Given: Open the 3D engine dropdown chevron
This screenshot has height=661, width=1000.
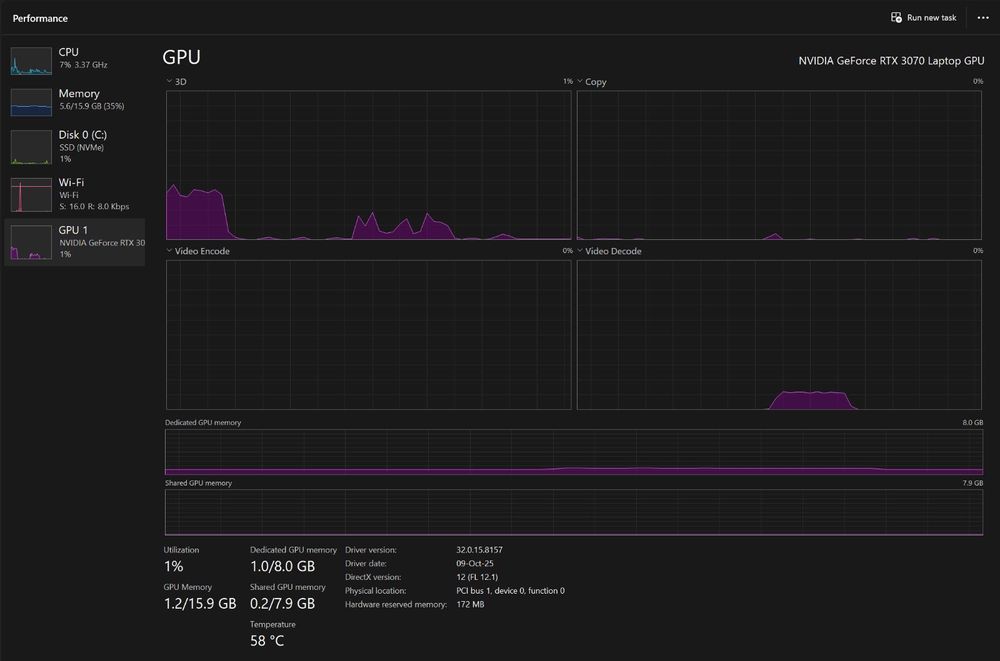Looking at the screenshot, I should pyautogui.click(x=169, y=81).
